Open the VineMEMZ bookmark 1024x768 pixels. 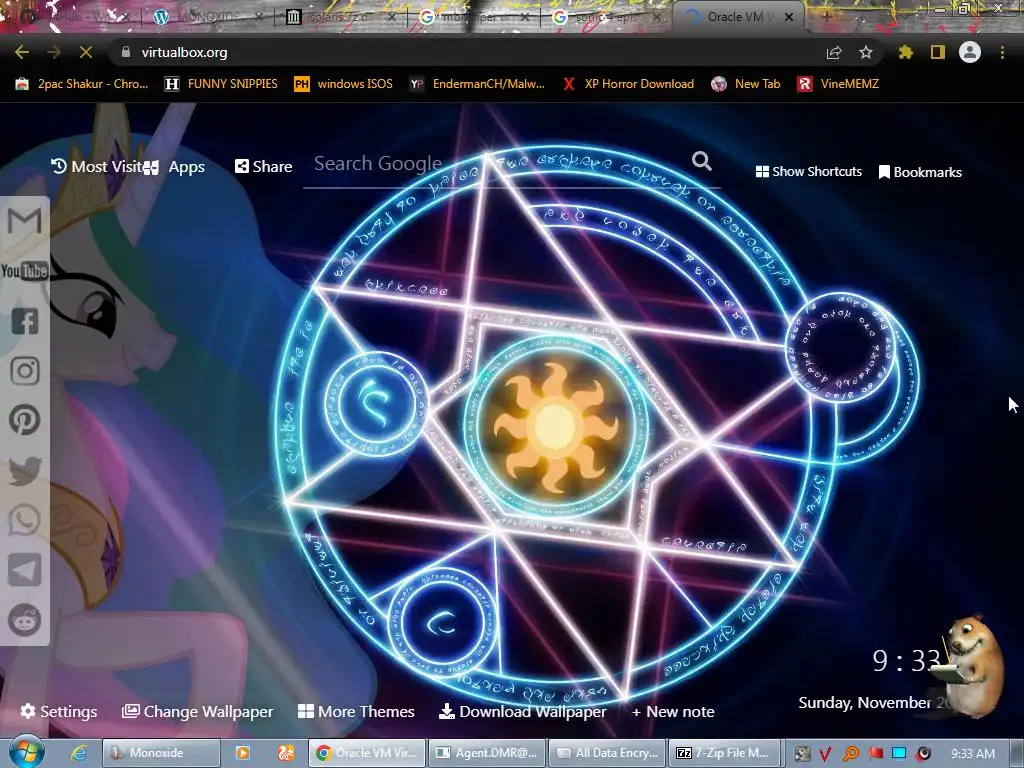838,84
